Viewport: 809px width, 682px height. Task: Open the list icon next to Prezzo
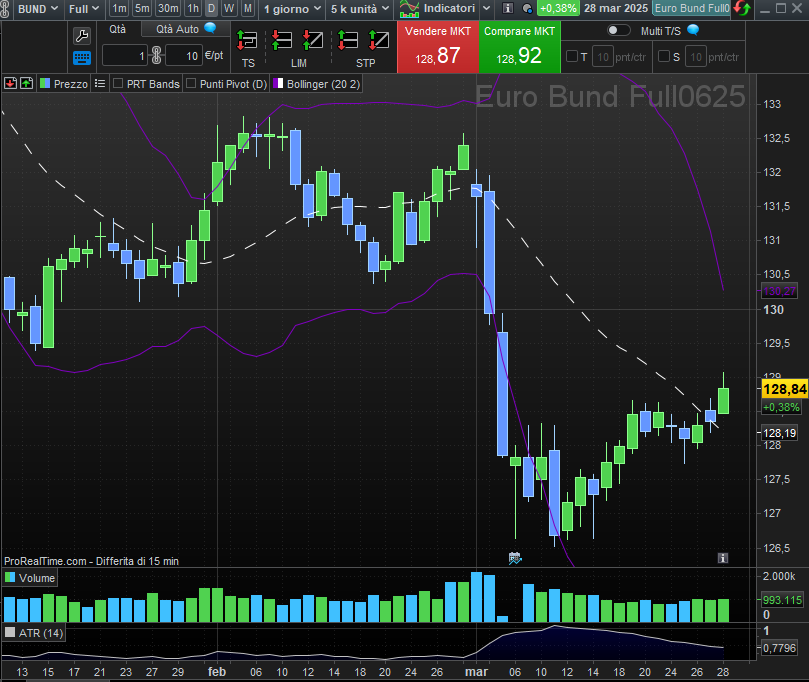[99, 84]
